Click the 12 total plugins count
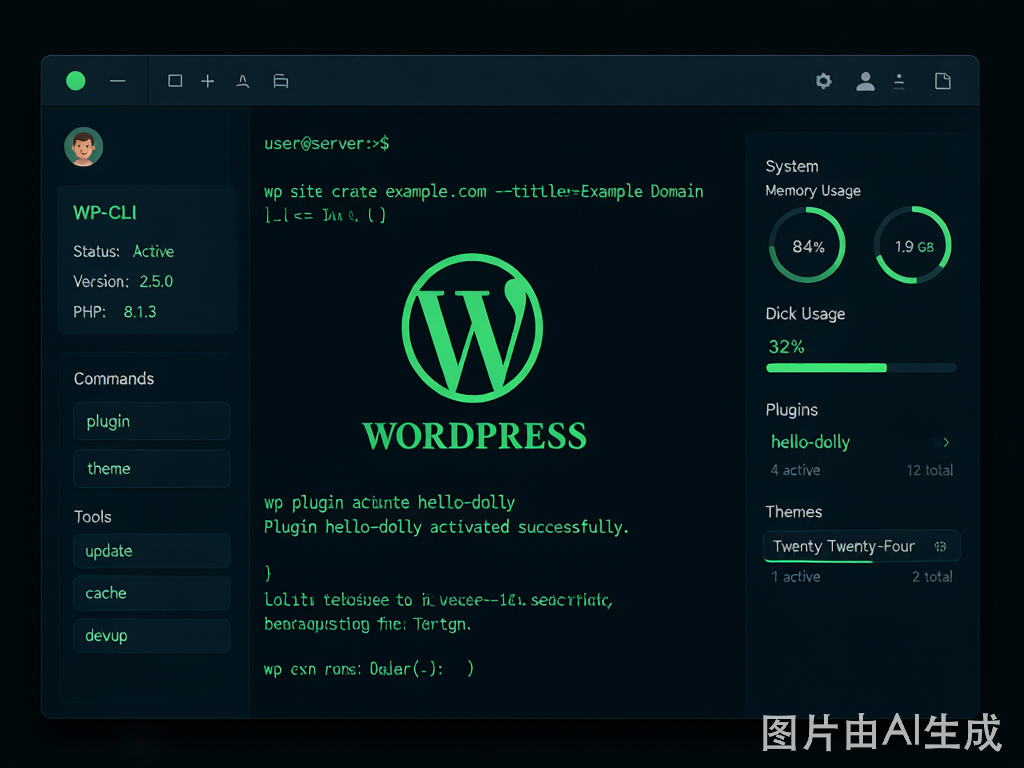The width and height of the screenshot is (1024, 768). 929,470
